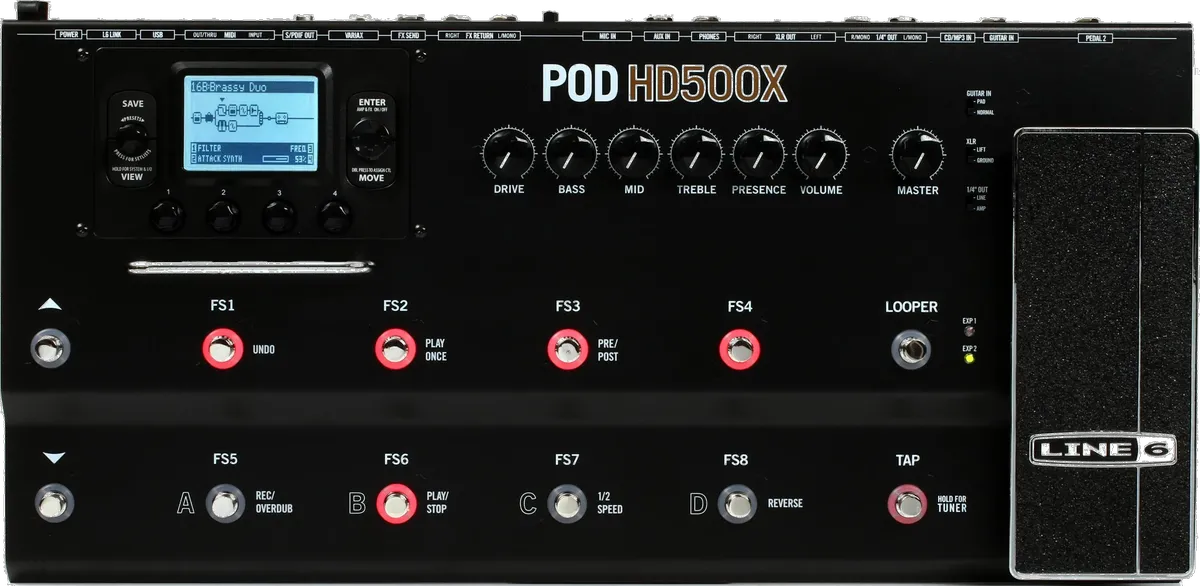Click the input block at the chain start

[197, 118]
